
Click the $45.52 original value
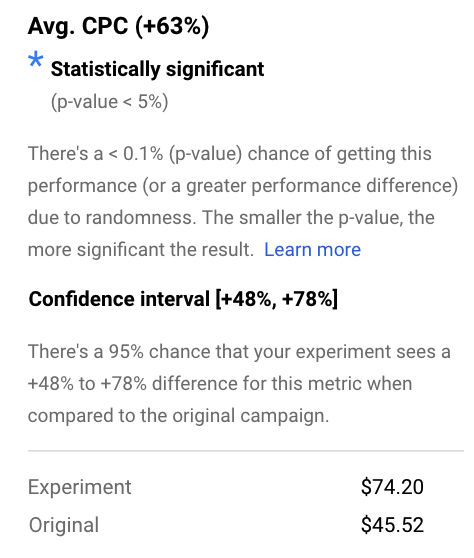tap(392, 525)
